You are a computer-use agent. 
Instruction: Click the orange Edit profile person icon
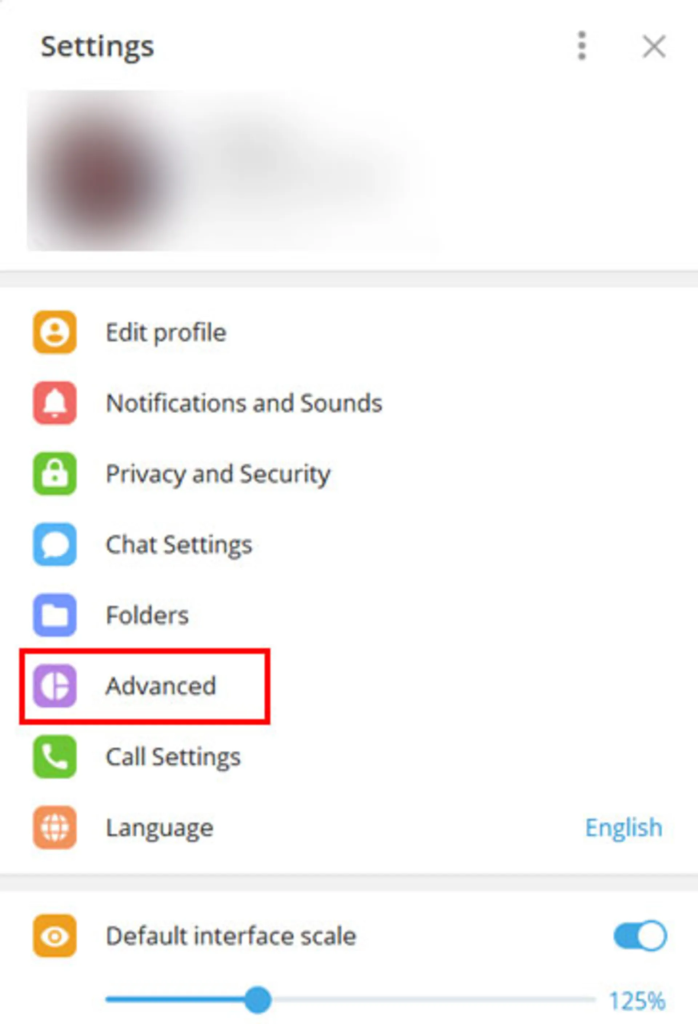55,332
